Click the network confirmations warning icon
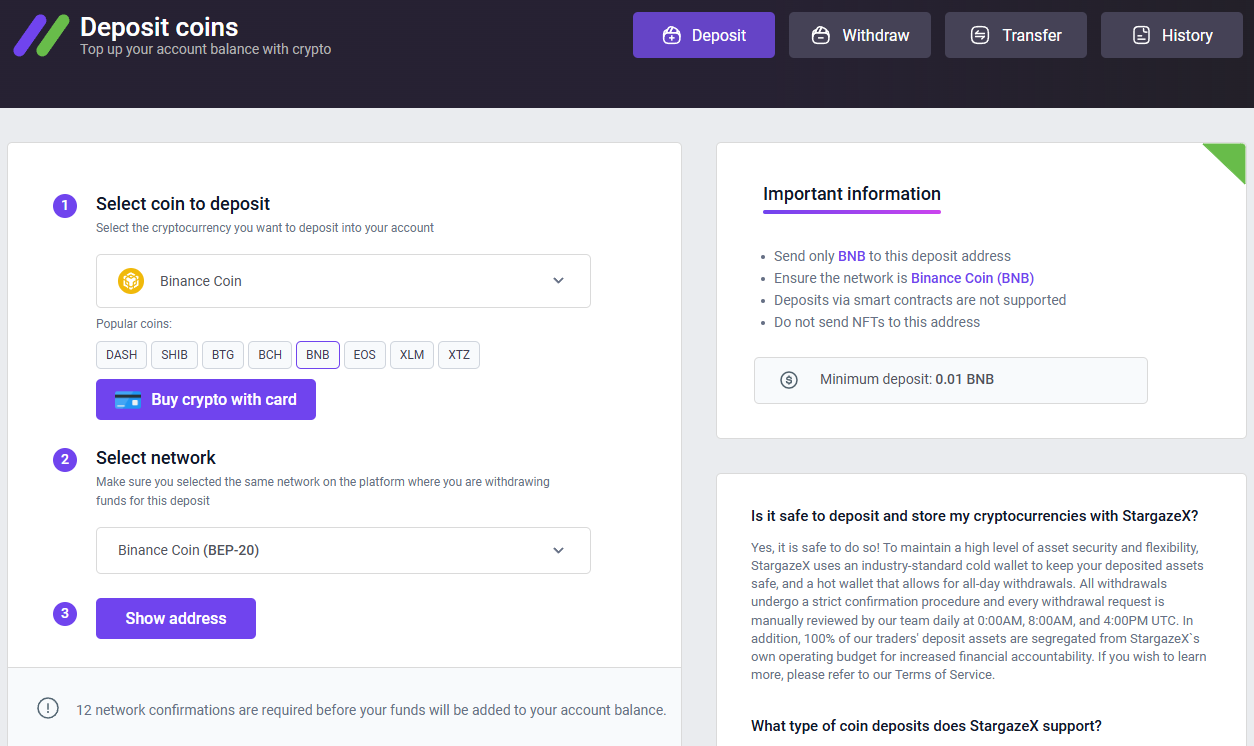 point(48,708)
